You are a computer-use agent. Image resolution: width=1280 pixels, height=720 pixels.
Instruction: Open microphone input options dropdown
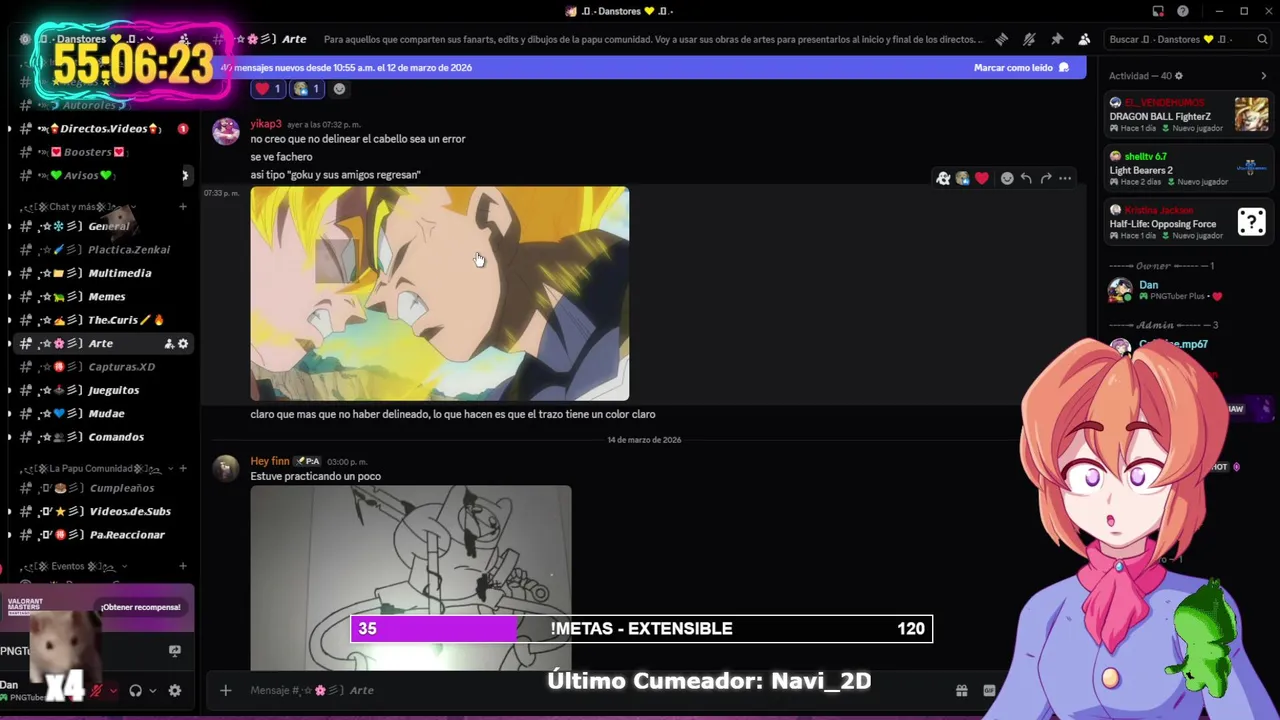[x=113, y=691]
